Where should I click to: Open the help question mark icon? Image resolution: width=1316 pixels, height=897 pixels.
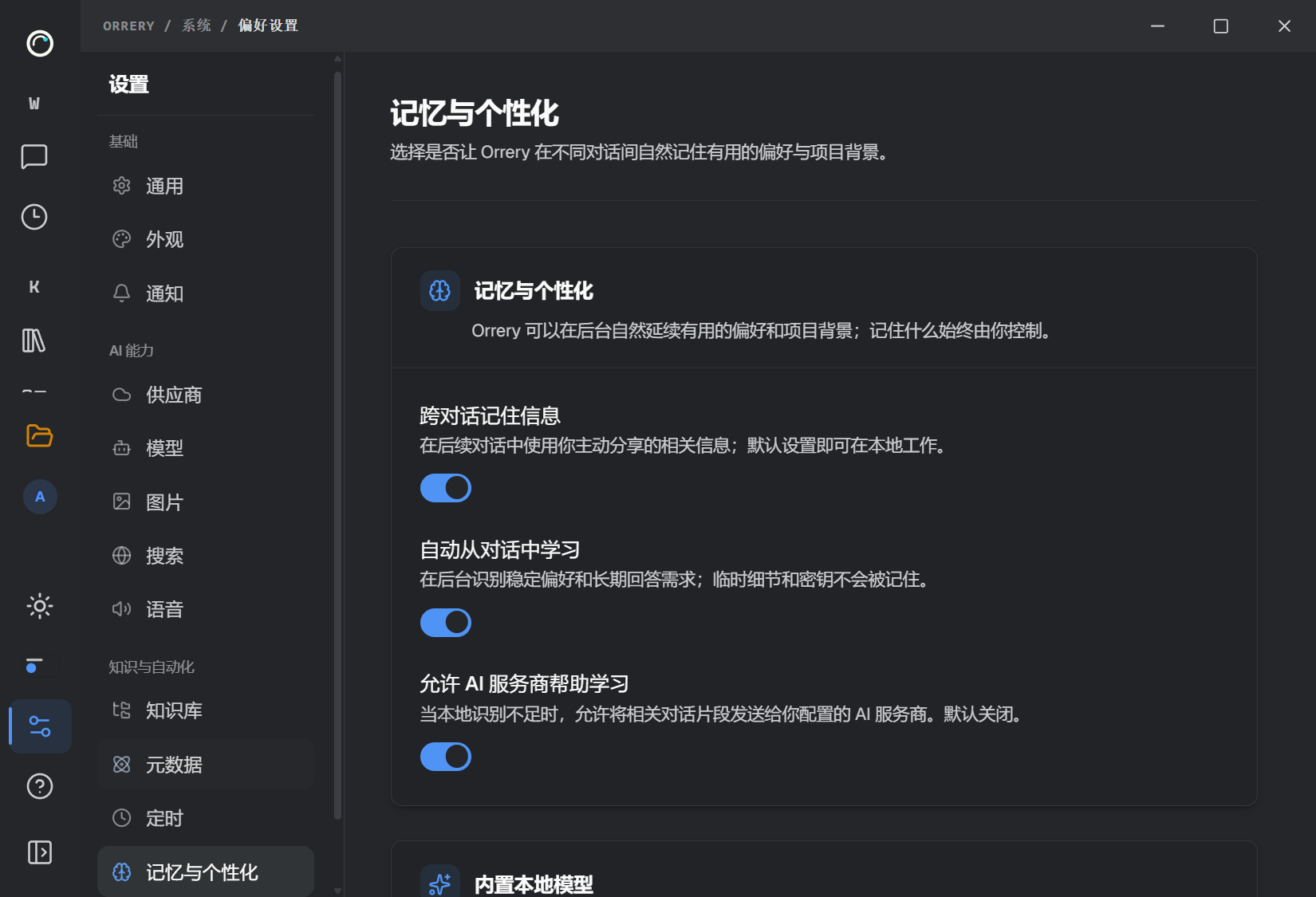(40, 786)
